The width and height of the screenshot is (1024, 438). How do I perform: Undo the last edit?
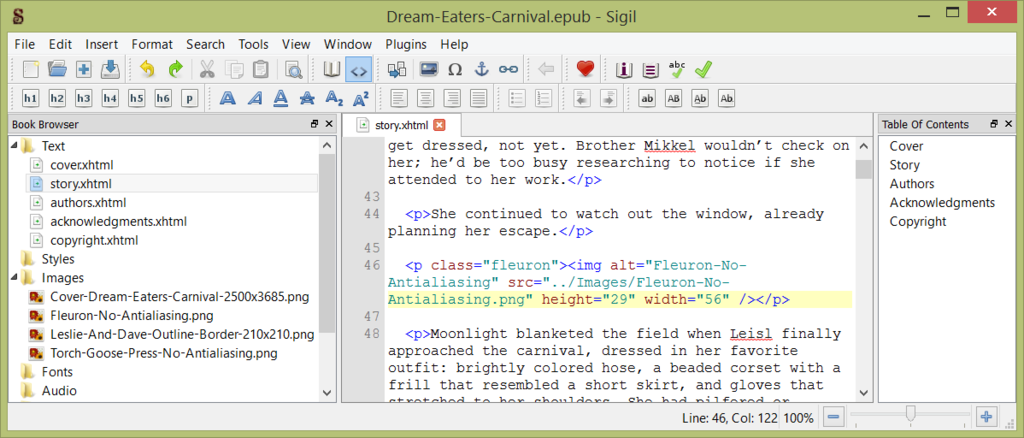coord(148,69)
